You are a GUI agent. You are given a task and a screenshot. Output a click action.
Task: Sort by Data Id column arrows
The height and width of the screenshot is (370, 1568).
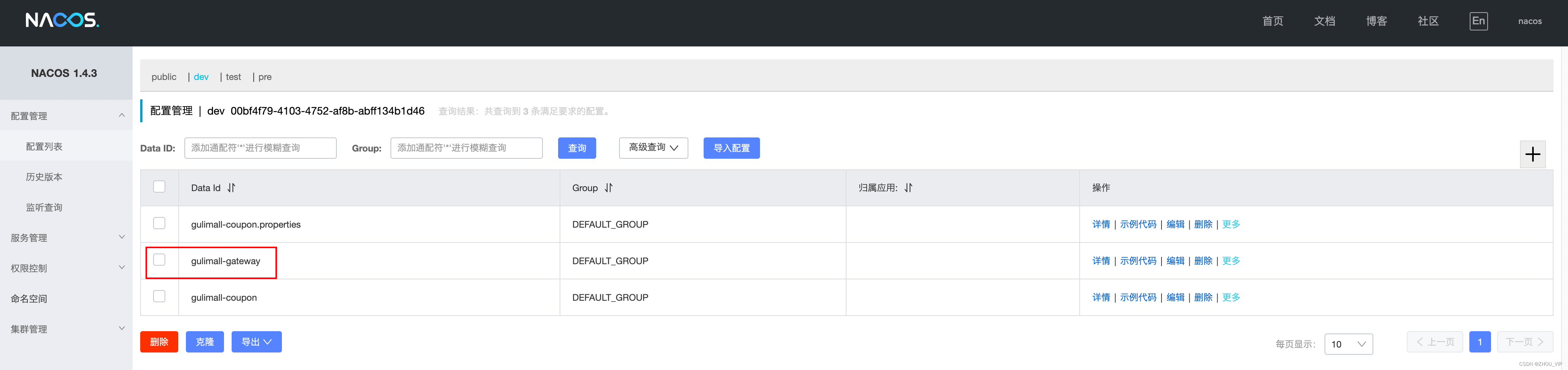click(x=231, y=188)
